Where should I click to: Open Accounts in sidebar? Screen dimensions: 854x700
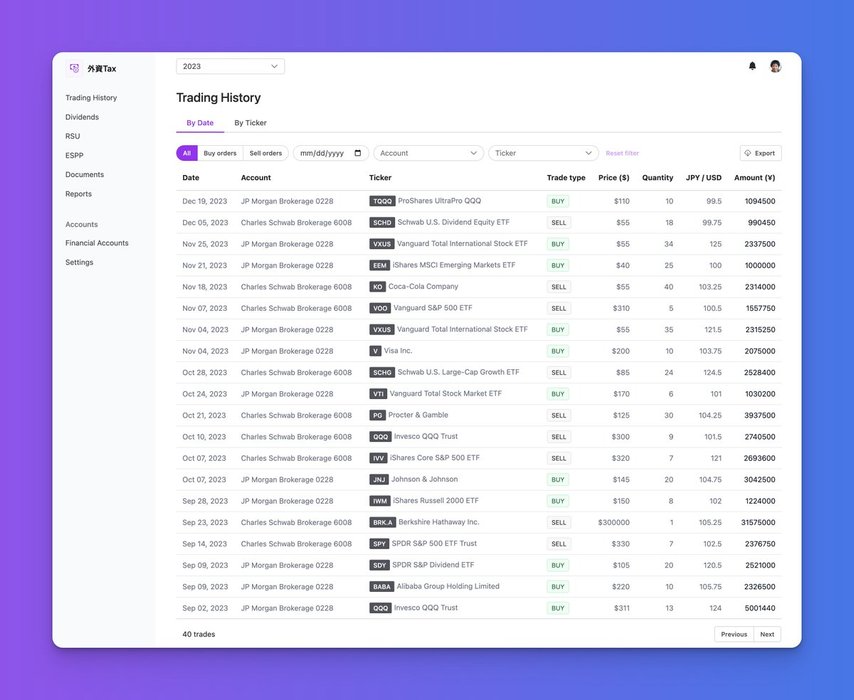(82, 224)
